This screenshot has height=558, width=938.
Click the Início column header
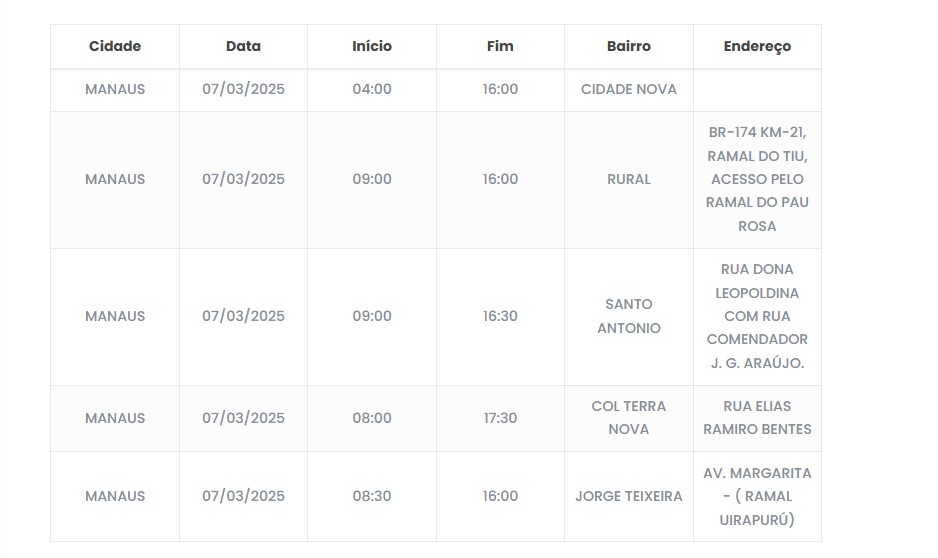click(372, 46)
